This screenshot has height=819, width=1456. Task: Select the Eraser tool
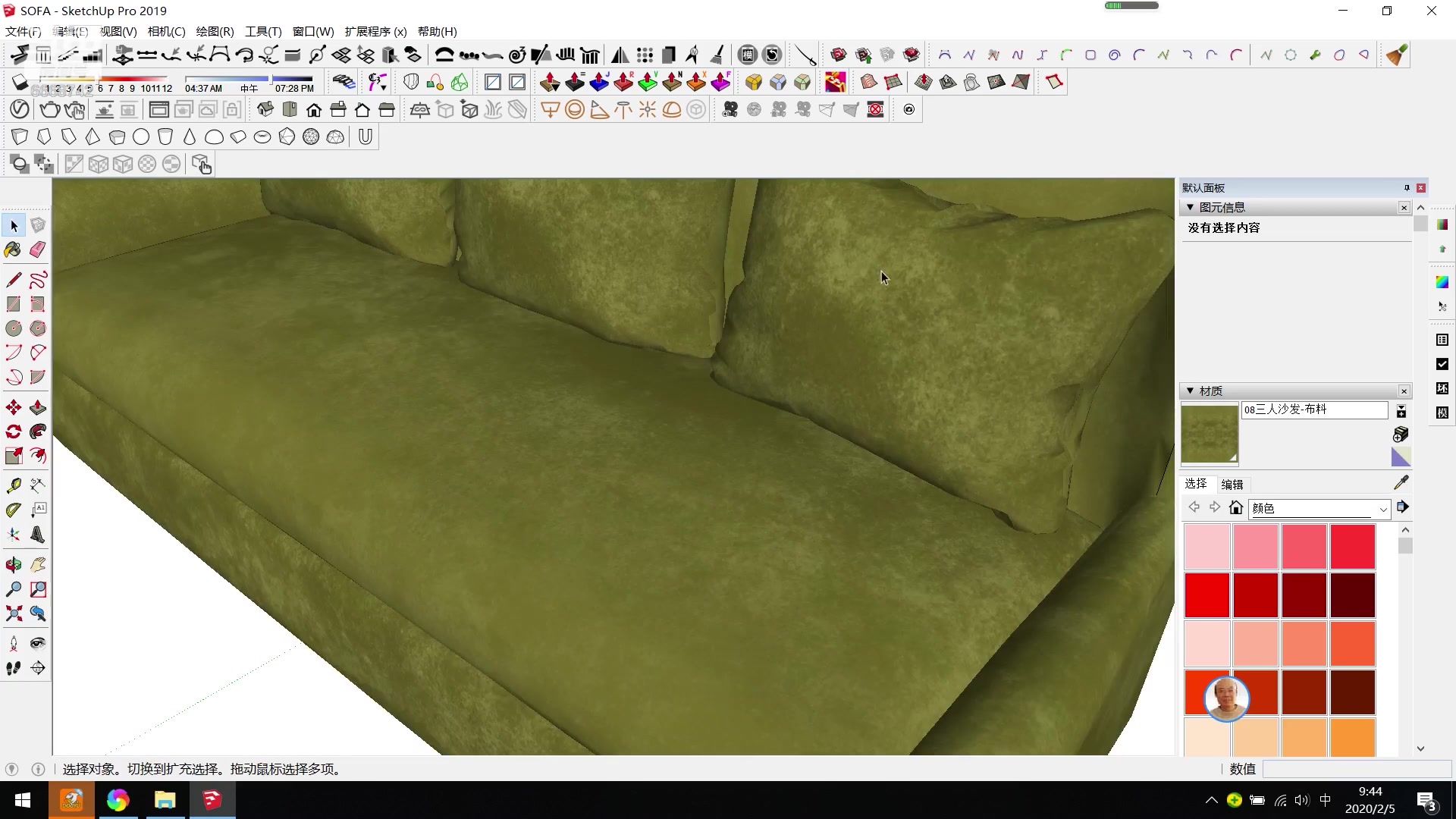click(x=37, y=249)
